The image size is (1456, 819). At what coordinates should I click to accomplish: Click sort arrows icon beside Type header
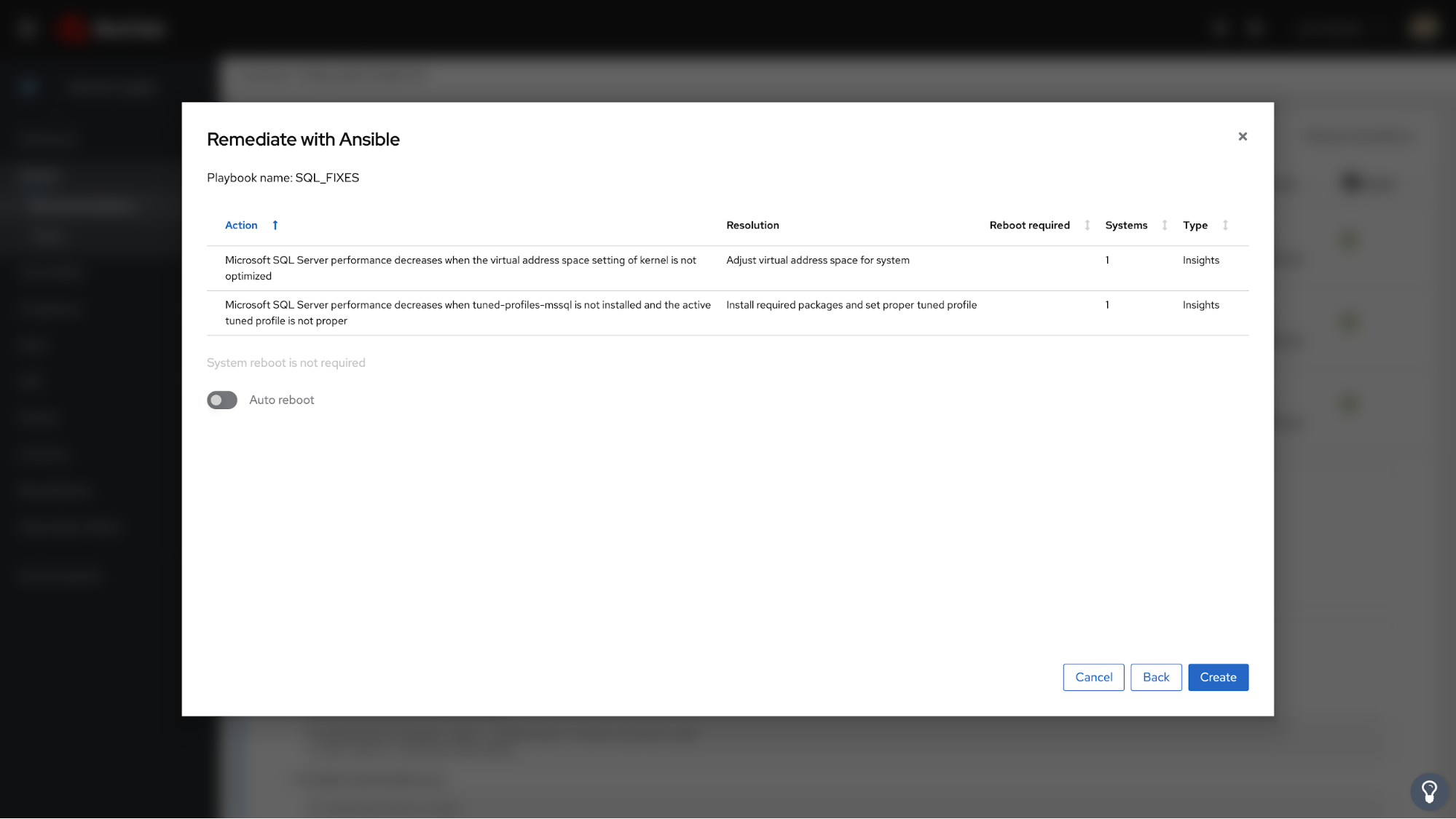click(x=1225, y=226)
